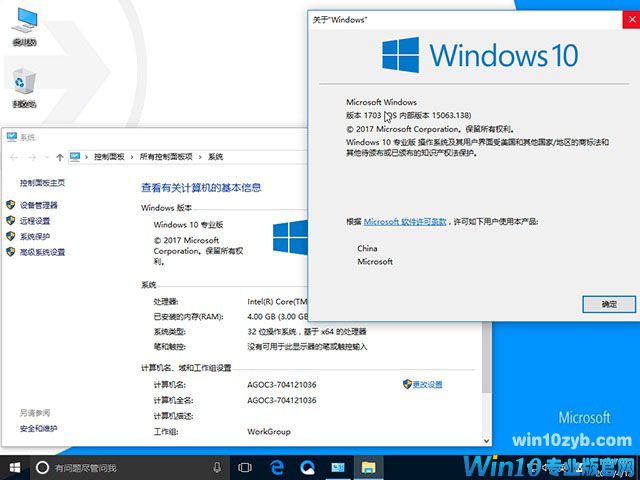This screenshot has height=480, width=640.
Task: Go forward in the System window
Action: [32, 157]
